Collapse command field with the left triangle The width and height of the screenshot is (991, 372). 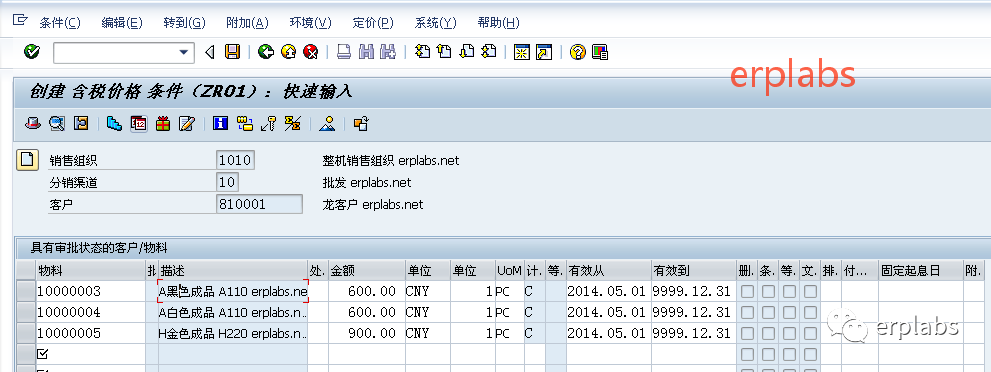point(210,52)
